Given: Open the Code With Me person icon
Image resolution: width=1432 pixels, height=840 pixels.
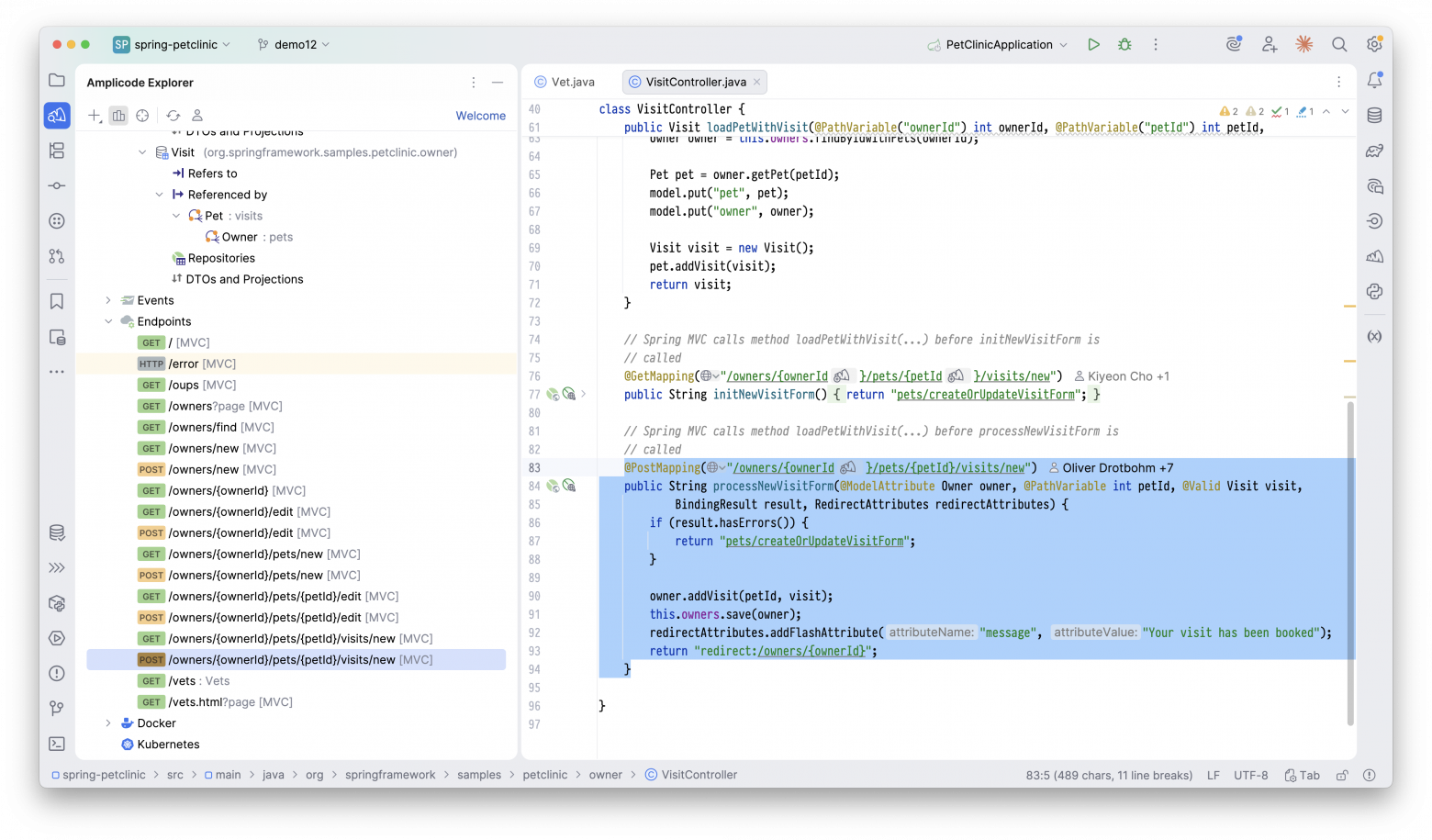Looking at the screenshot, I should [x=1270, y=44].
